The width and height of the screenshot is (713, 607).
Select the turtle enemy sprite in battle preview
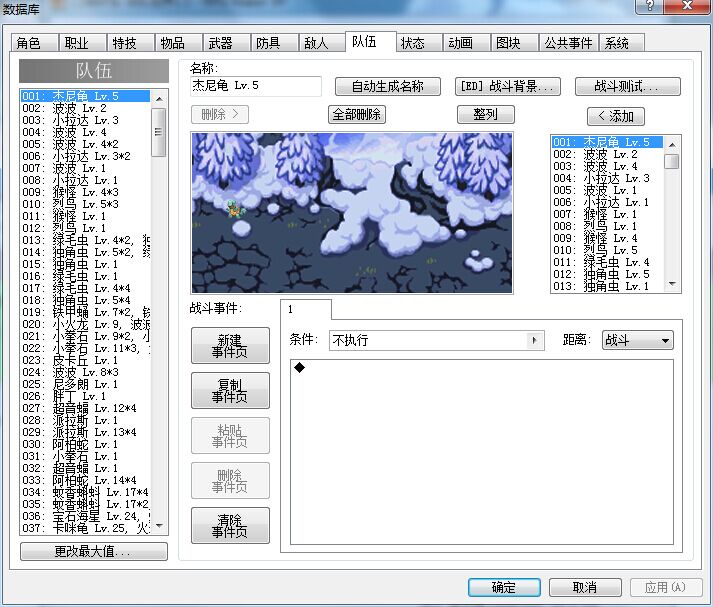coord(236,209)
